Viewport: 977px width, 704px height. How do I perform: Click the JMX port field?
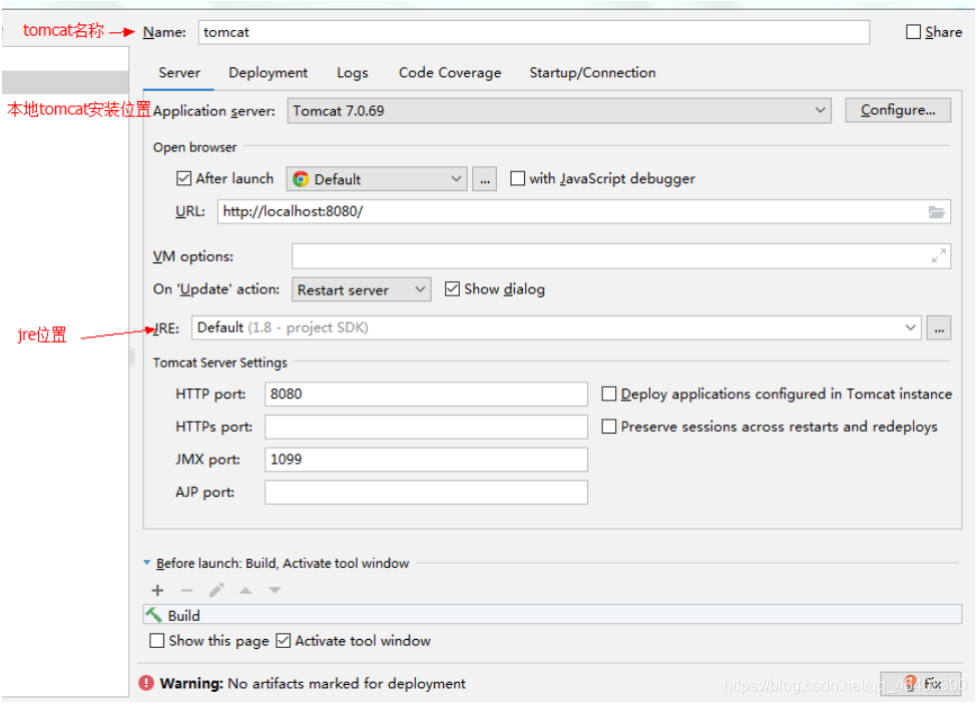pyautogui.click(x=426, y=459)
